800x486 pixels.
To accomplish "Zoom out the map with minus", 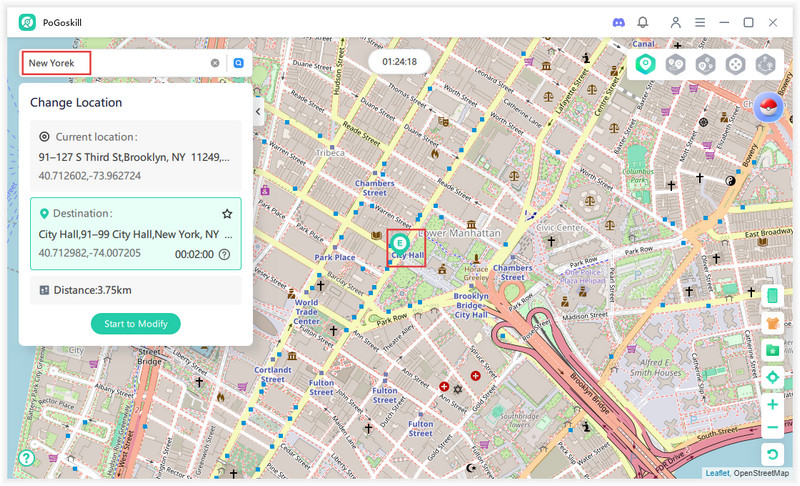I will click(x=772, y=428).
